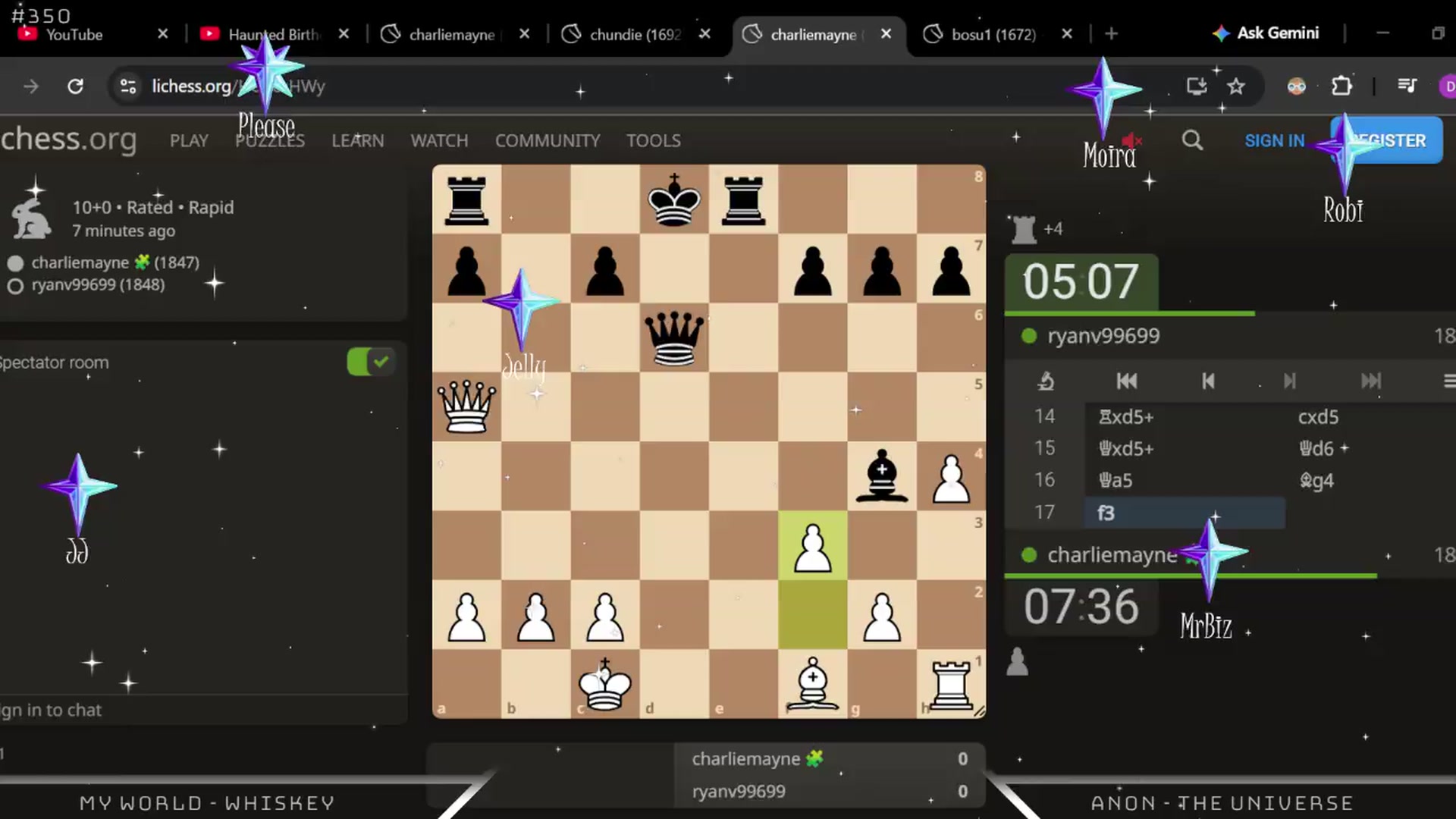
Task: Open the TOOLS menu
Action: pyautogui.click(x=654, y=141)
